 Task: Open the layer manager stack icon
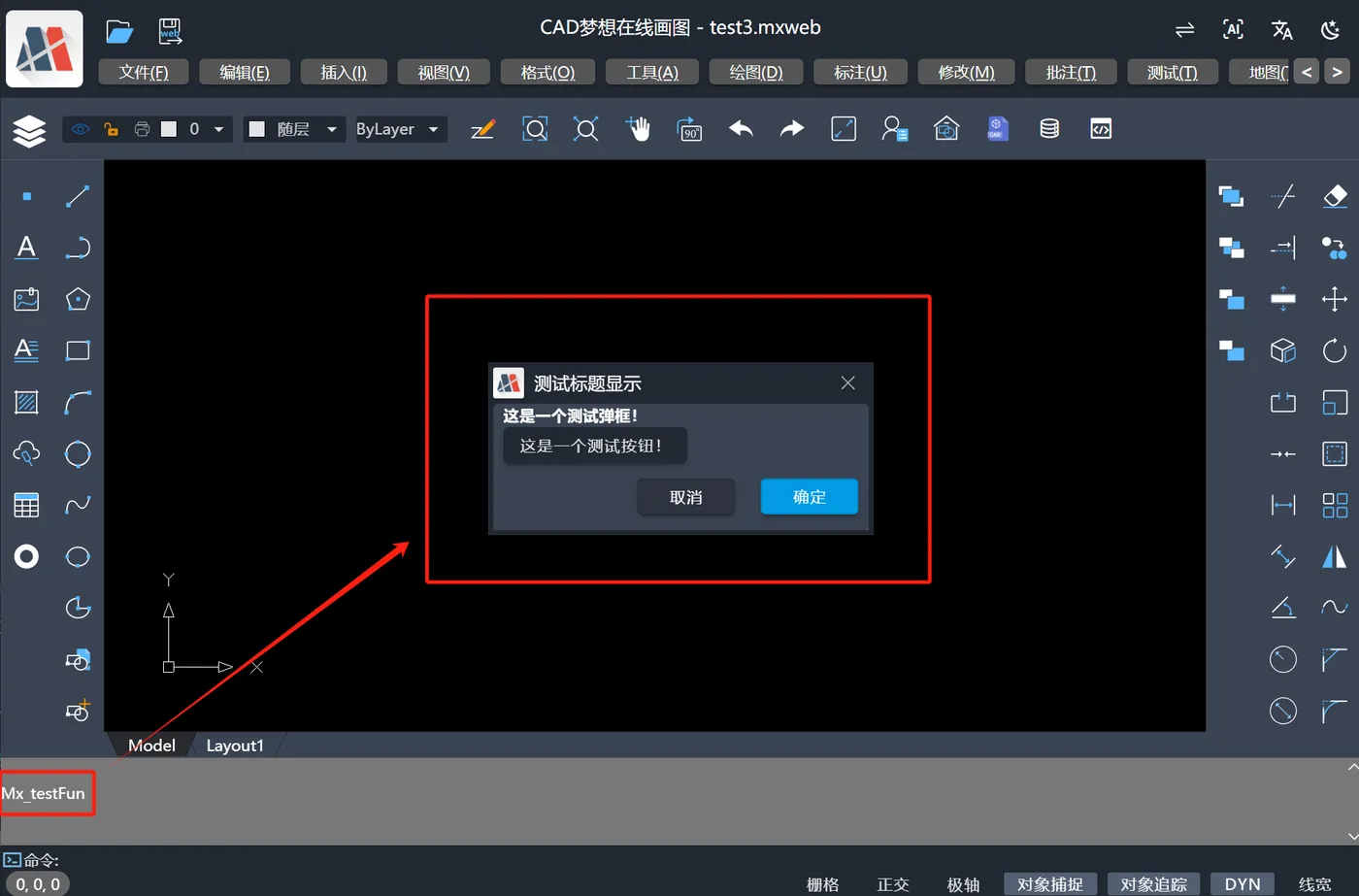point(29,130)
